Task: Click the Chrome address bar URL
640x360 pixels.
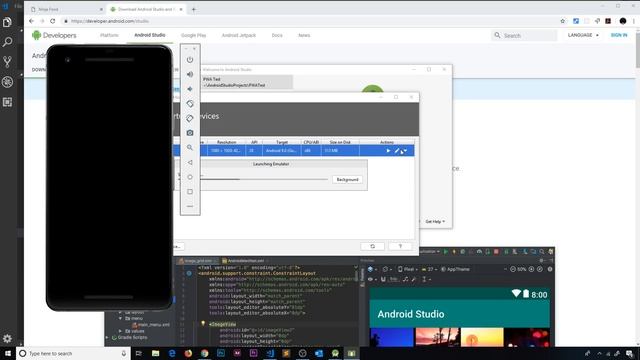Action: click(x=110, y=21)
